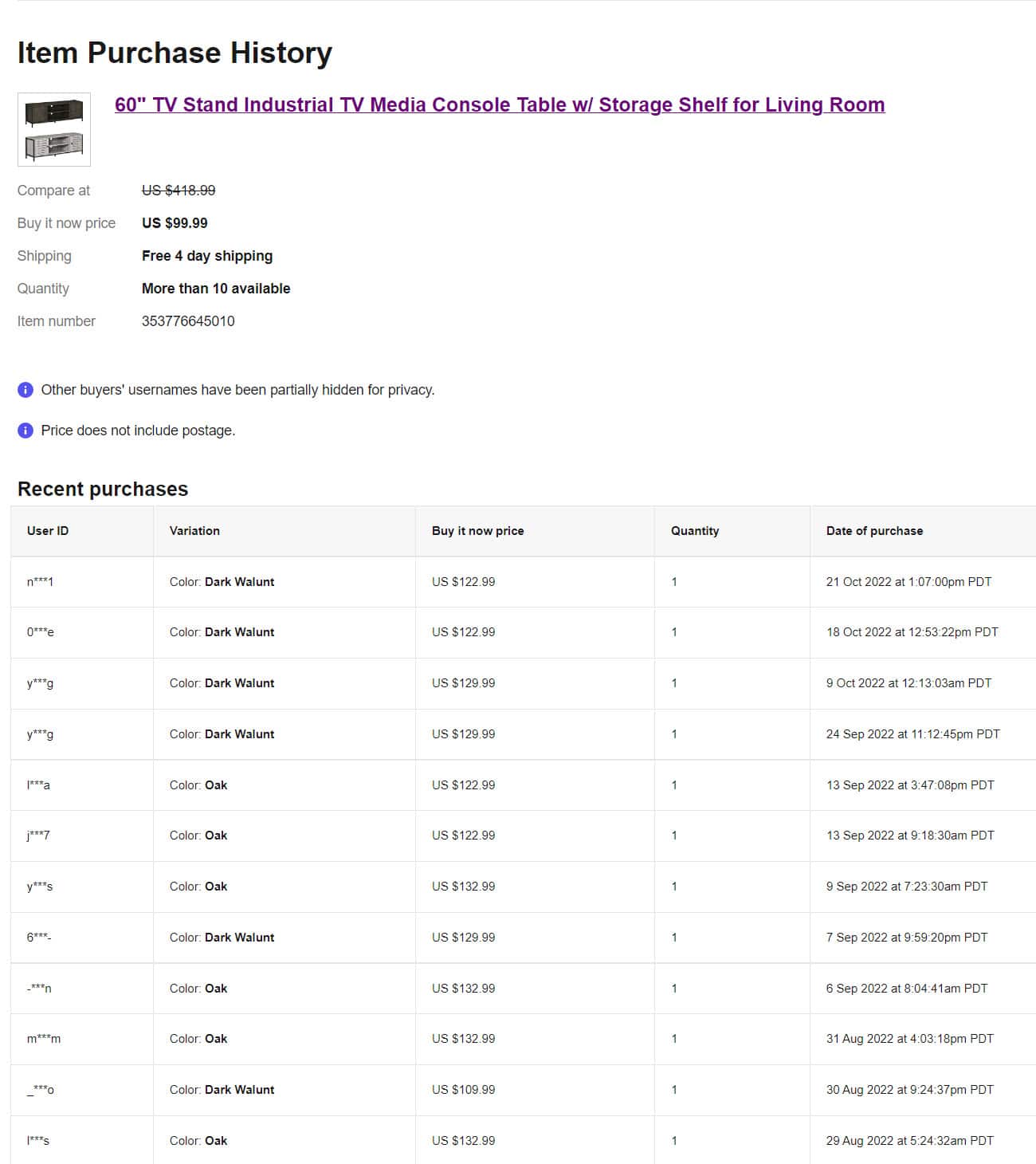The width and height of the screenshot is (1036, 1164).
Task: Click the Recent purchases heading
Action: tap(103, 489)
